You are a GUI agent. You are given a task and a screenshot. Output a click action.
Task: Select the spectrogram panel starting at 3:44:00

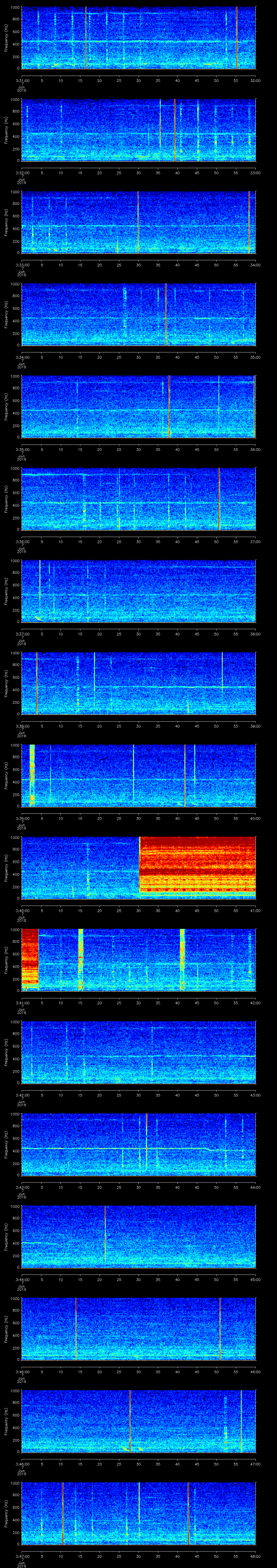(x=139, y=1237)
